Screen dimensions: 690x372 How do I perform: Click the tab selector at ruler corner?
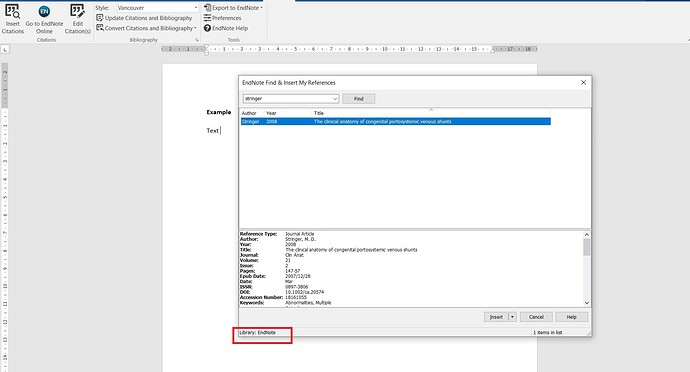click(x=5, y=50)
